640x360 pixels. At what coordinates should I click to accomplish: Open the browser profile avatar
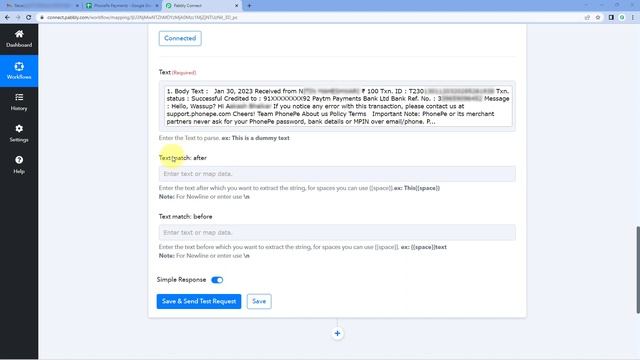tap(622, 18)
